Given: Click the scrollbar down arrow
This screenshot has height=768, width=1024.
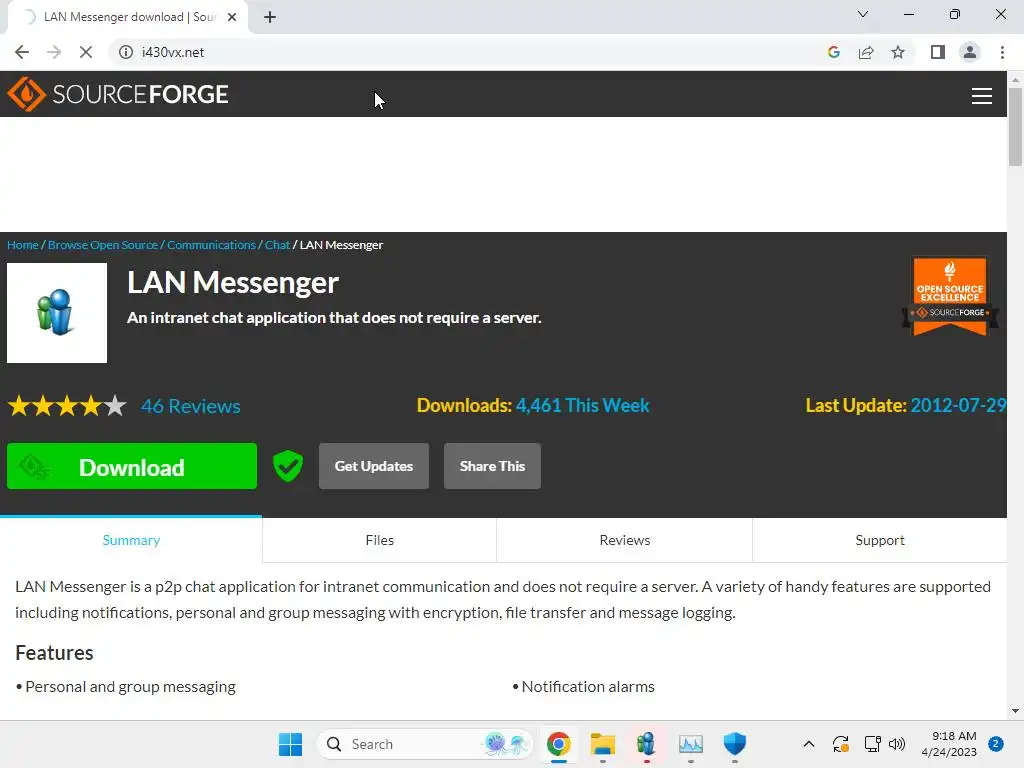Looking at the screenshot, I should pos(1015,711).
